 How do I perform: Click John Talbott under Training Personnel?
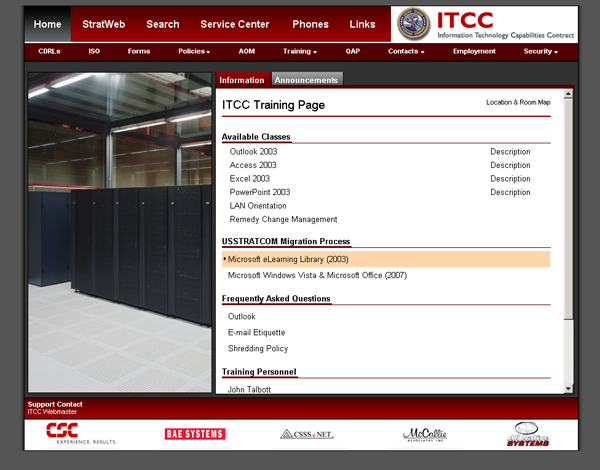(x=249, y=389)
